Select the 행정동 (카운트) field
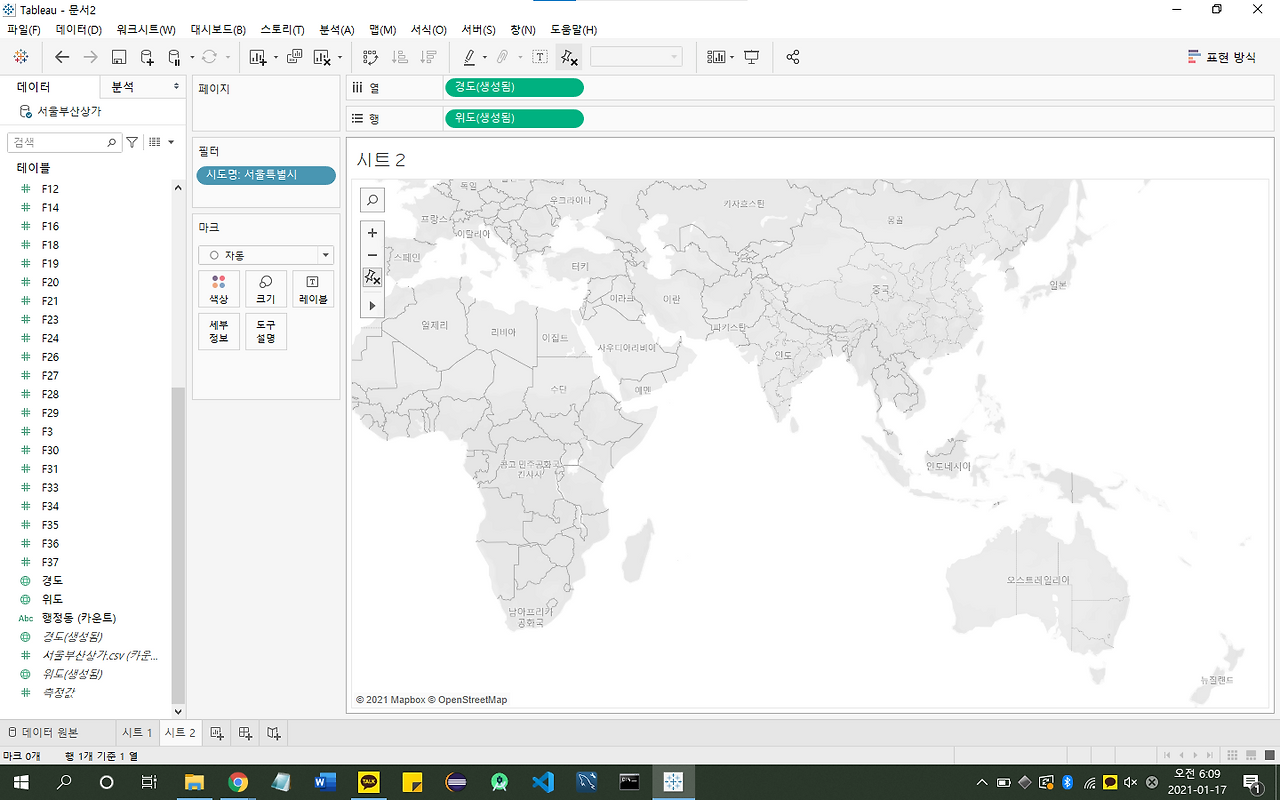 (79, 618)
